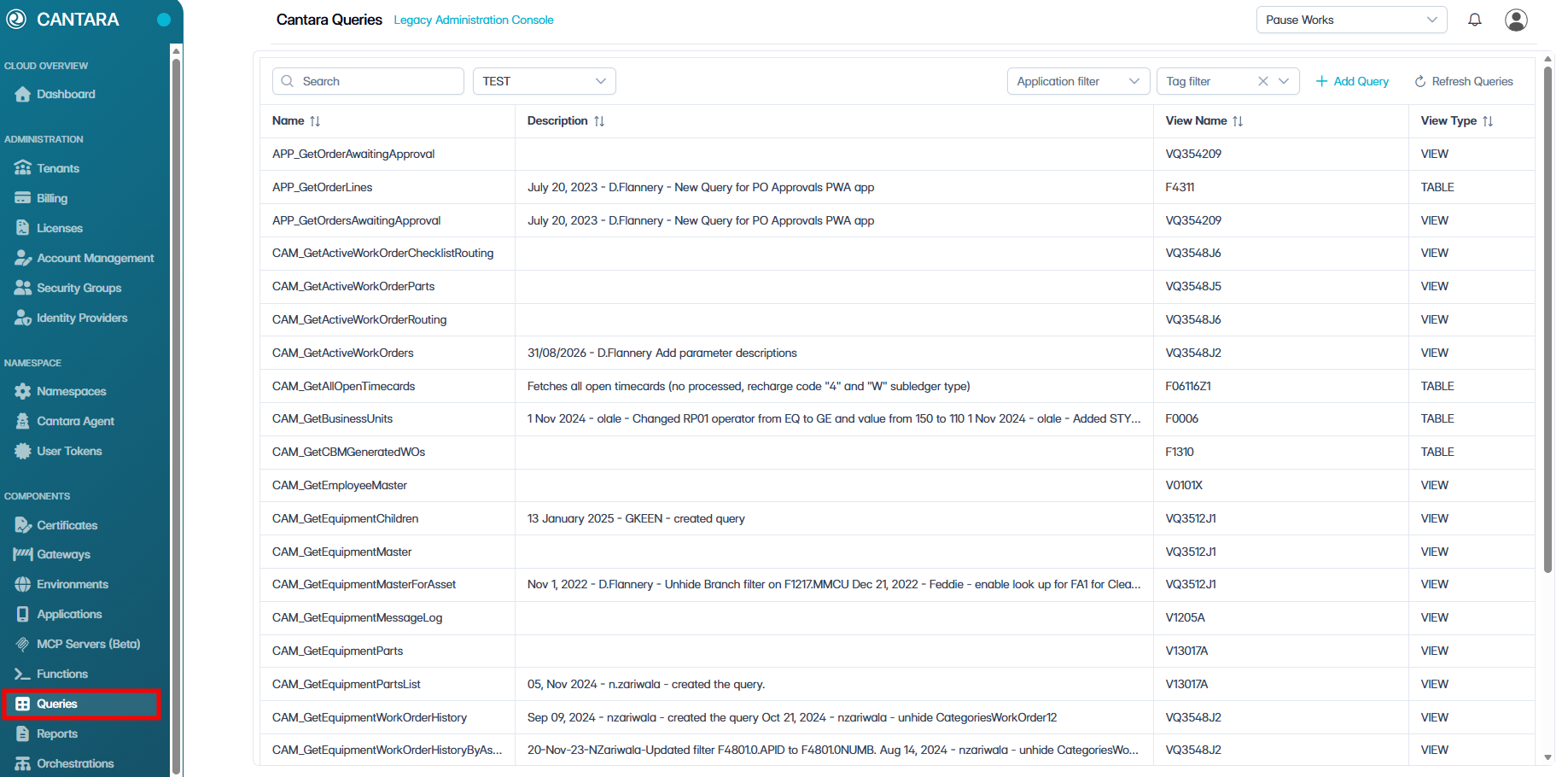The image size is (1568, 777).
Task: Click the Security Groups icon
Action: coord(23,288)
